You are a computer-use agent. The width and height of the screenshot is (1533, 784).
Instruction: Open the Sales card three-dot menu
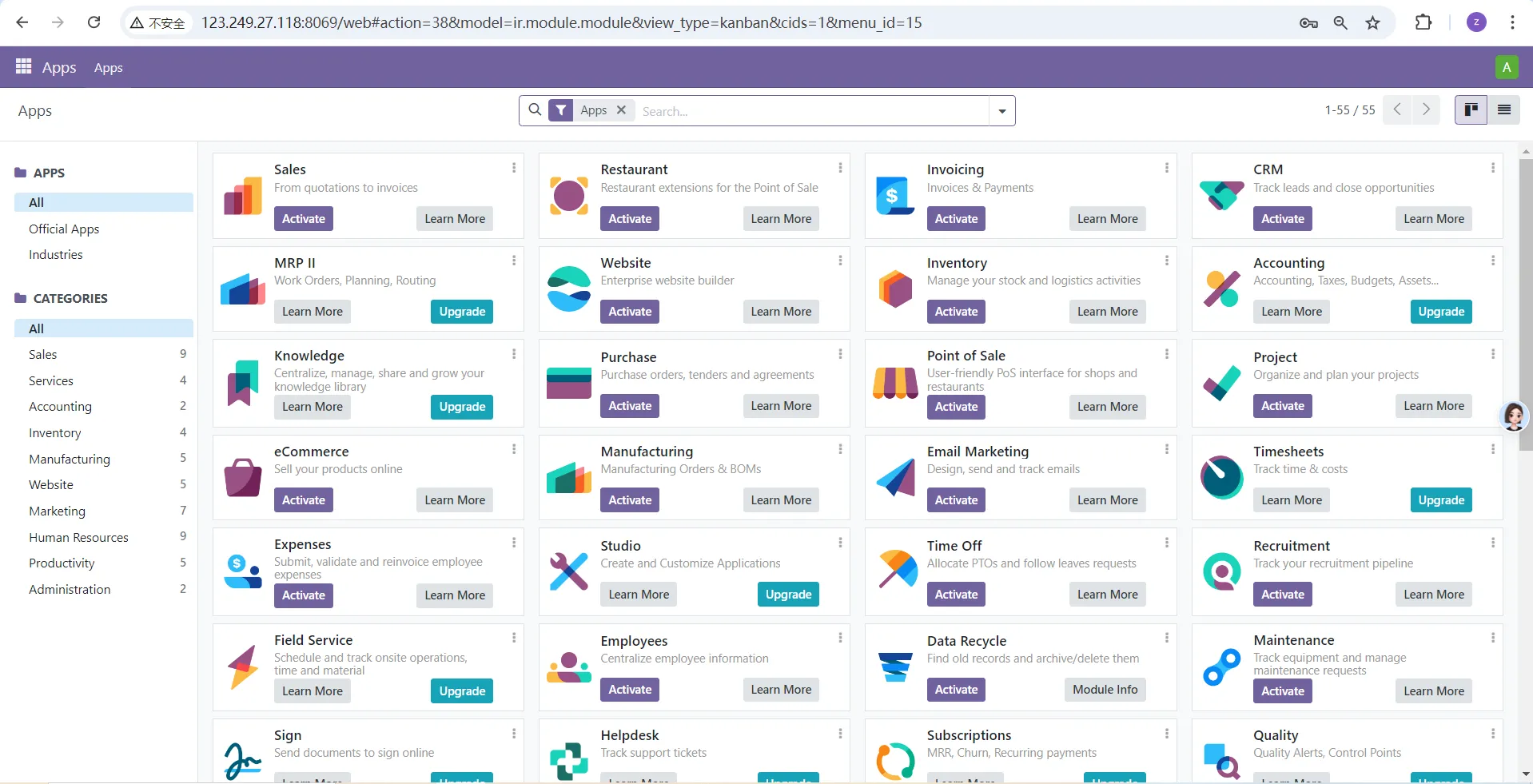pyautogui.click(x=514, y=168)
